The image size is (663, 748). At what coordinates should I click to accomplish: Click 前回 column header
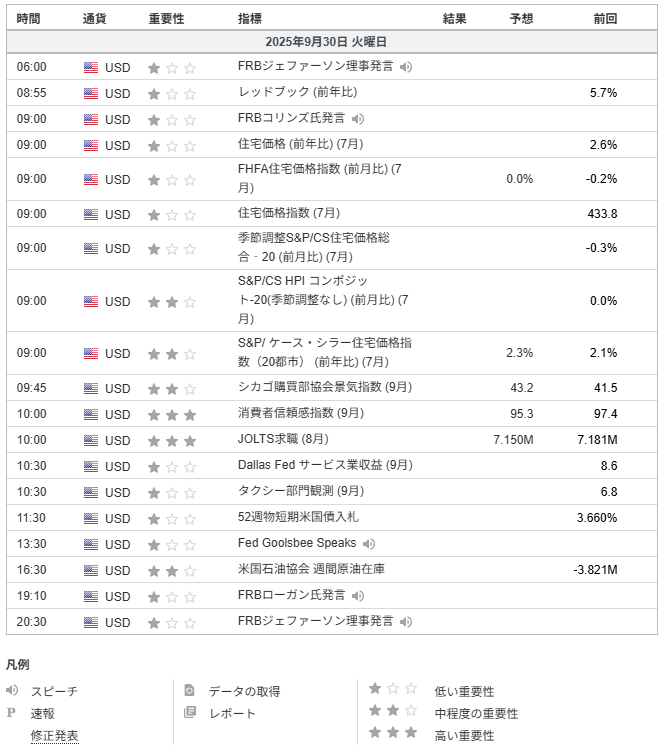[604, 18]
